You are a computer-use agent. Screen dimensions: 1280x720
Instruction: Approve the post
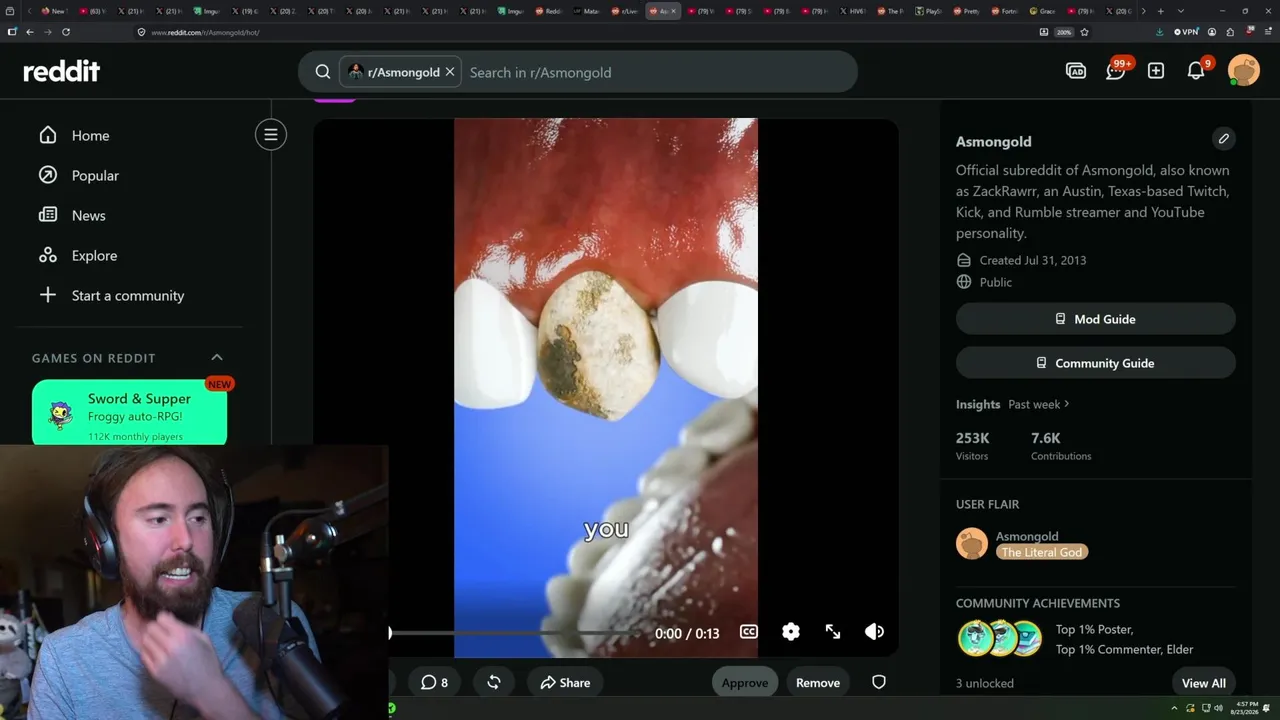[745, 682]
